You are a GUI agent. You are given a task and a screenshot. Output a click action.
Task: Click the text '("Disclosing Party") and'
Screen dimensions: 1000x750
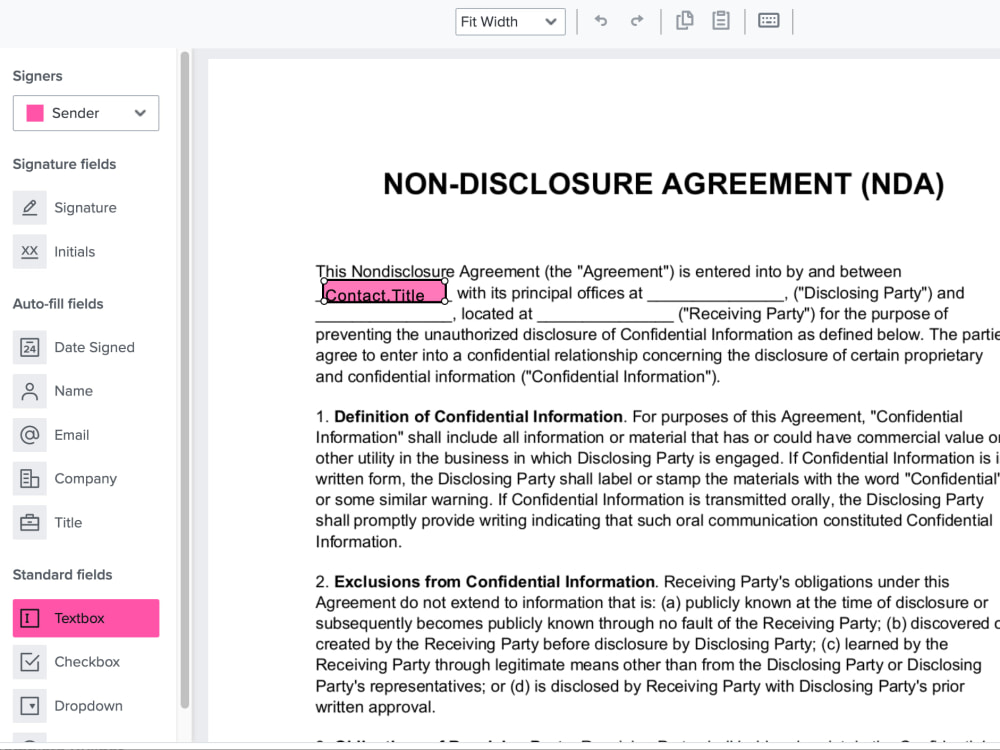click(x=879, y=293)
